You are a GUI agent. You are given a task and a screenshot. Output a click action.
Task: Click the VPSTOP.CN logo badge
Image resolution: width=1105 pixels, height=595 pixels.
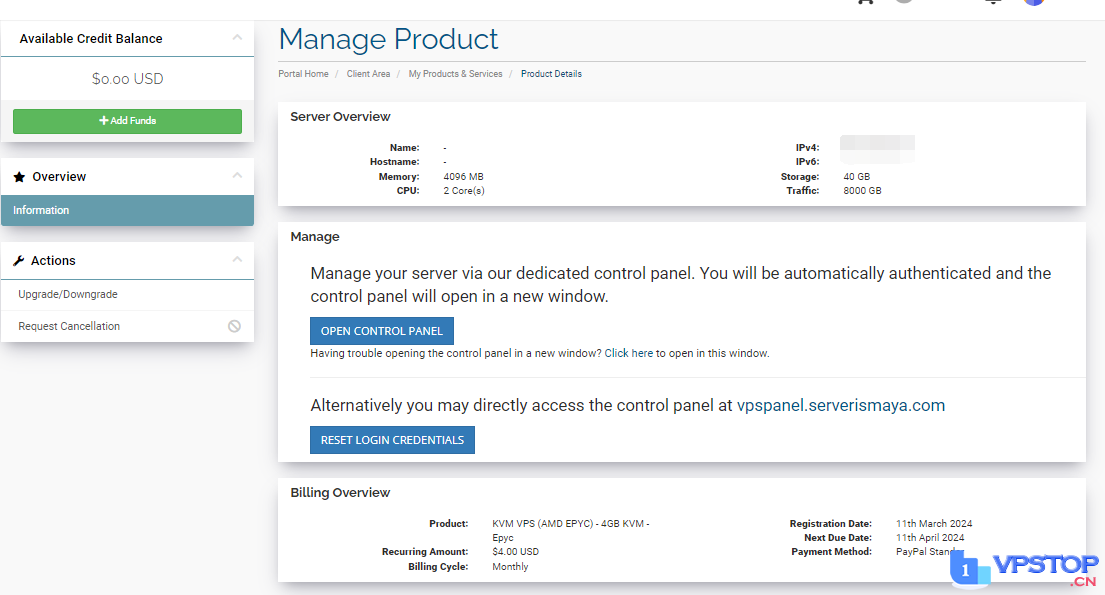click(1025, 570)
